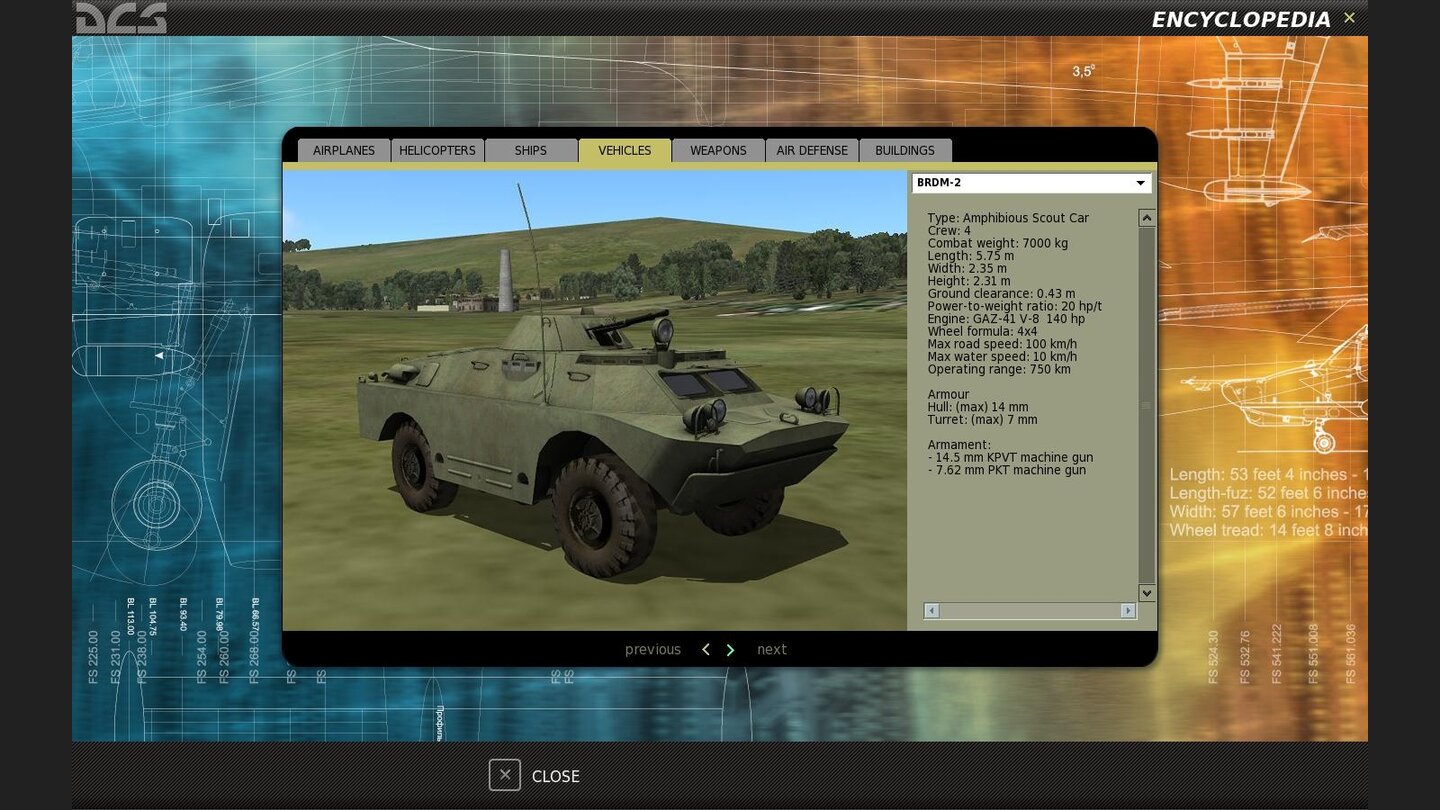Viewport: 1440px width, 810px height.
Task: Click the 'previous' text link
Action: pos(653,650)
